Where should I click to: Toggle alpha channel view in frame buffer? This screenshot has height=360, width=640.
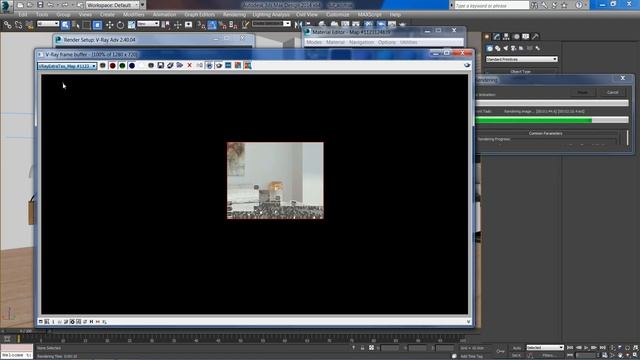pyautogui.click(x=141, y=66)
